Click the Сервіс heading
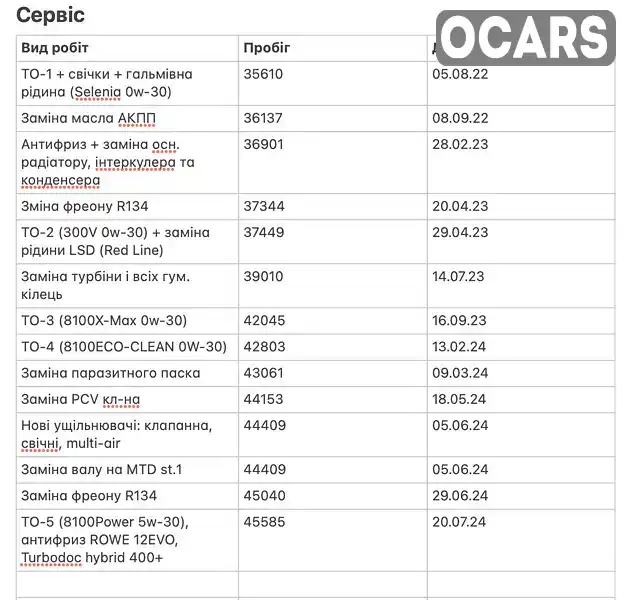 coord(50,15)
